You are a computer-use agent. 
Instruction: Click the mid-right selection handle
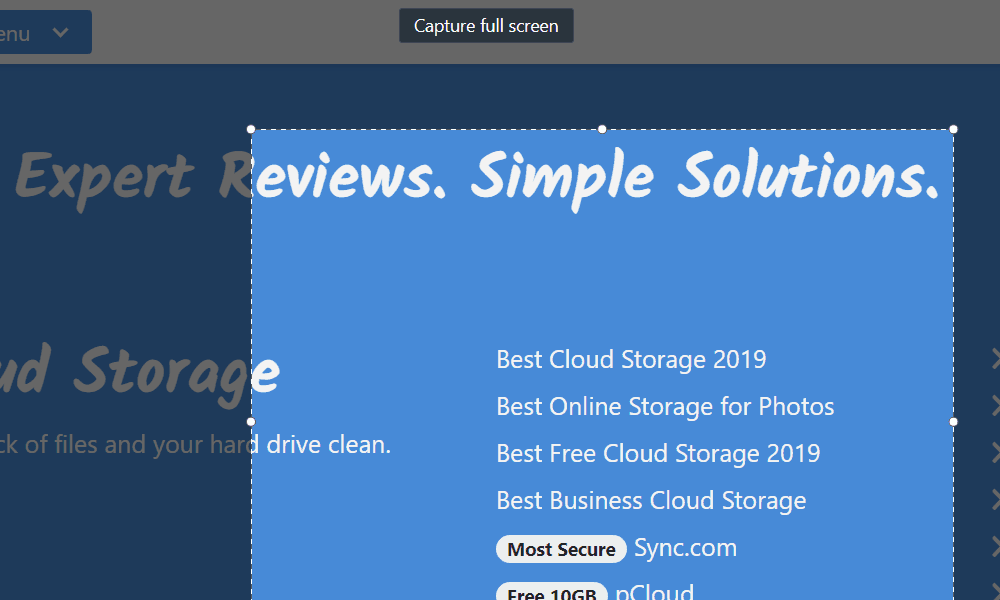point(952,422)
